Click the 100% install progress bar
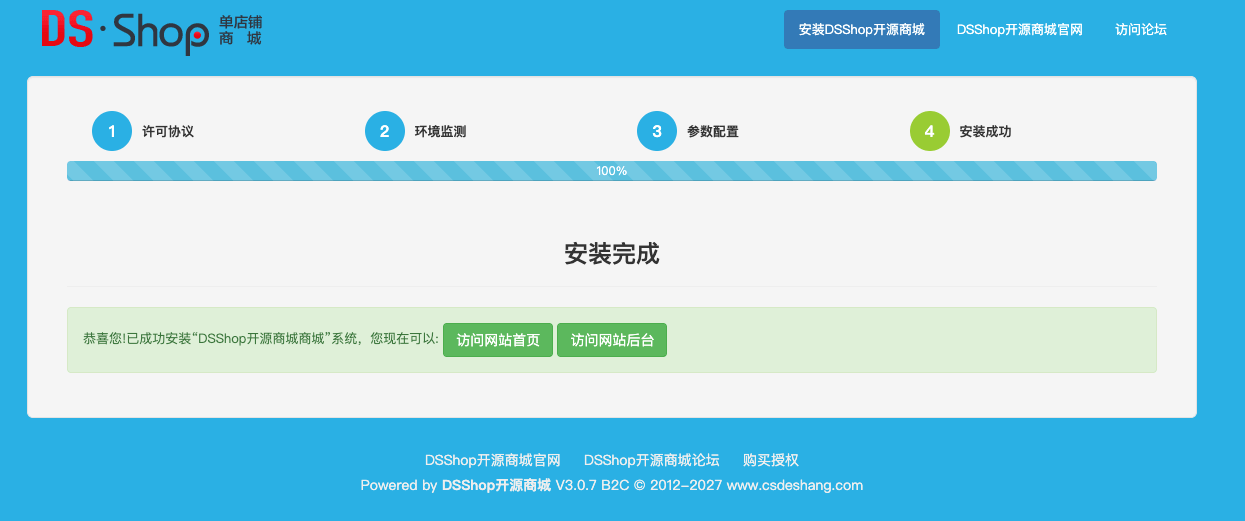The height and width of the screenshot is (521, 1245). 612,171
